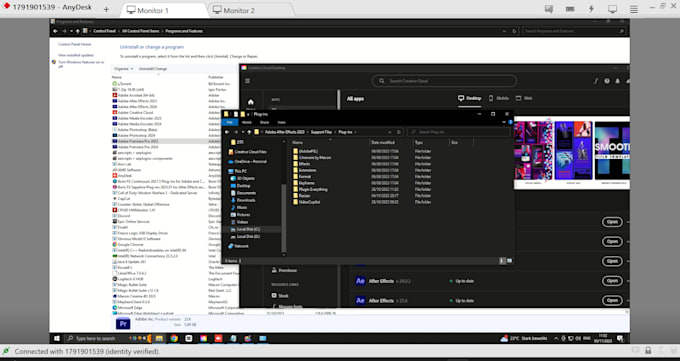Open the Creative Cloud hamburger menu
The height and width of the screenshot is (361, 680).
[x=248, y=81]
